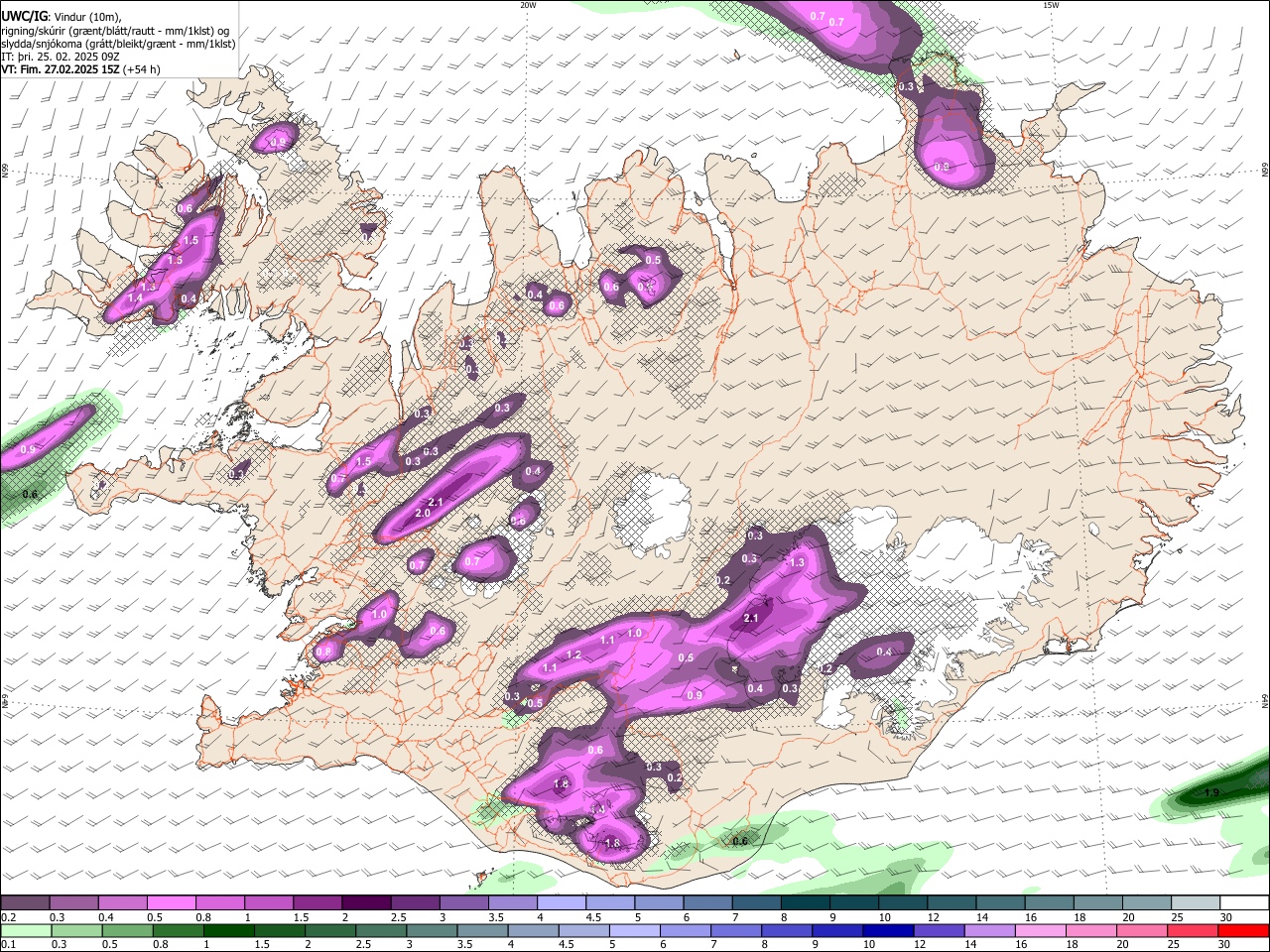
Task: Click the 2.5 grey-green rain-scale swatch
Action: tap(382, 930)
